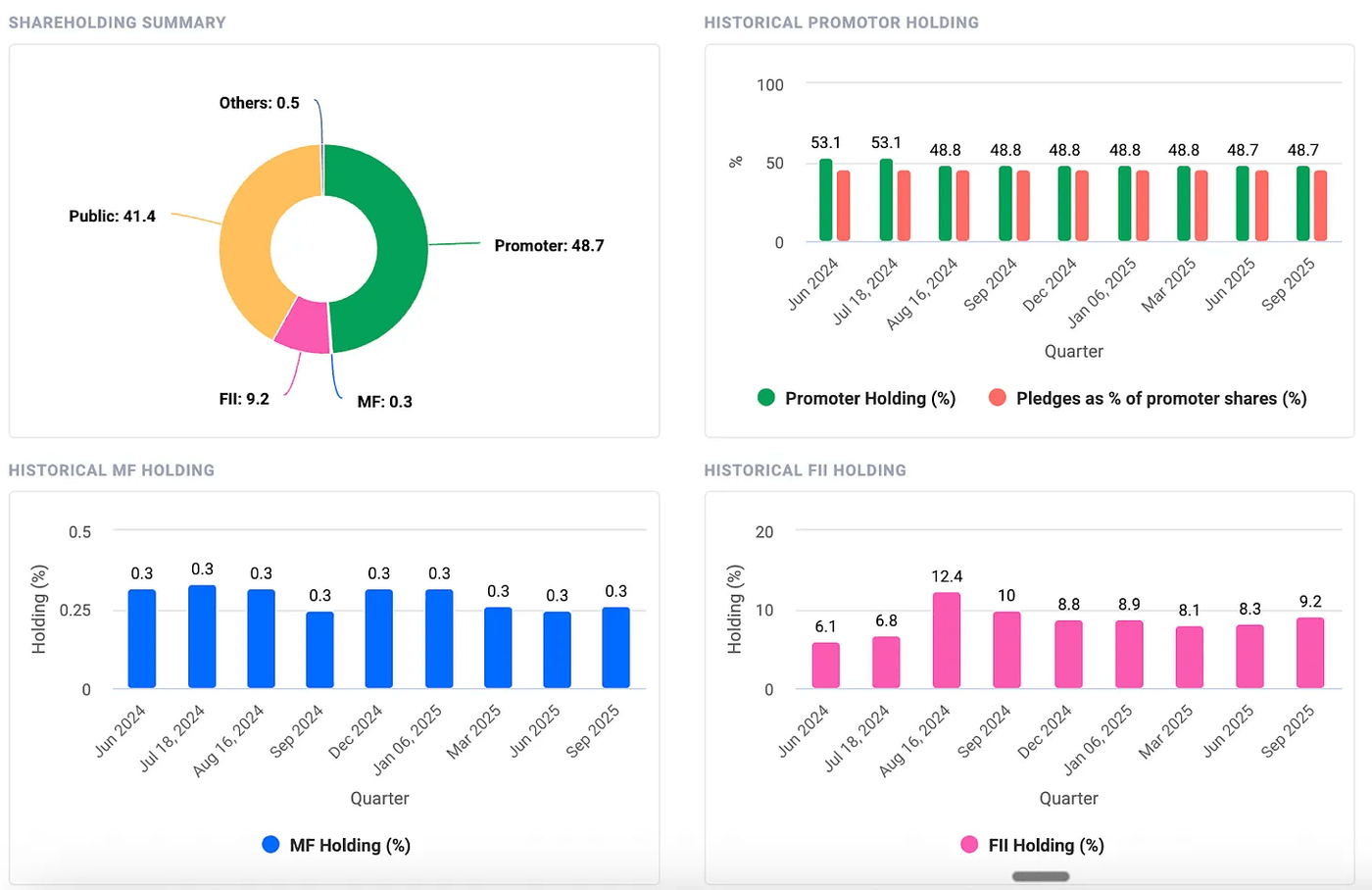Click the Sep 2025 FII bar showing 9.2
The image size is (1372, 890).
pyautogui.click(x=1309, y=653)
